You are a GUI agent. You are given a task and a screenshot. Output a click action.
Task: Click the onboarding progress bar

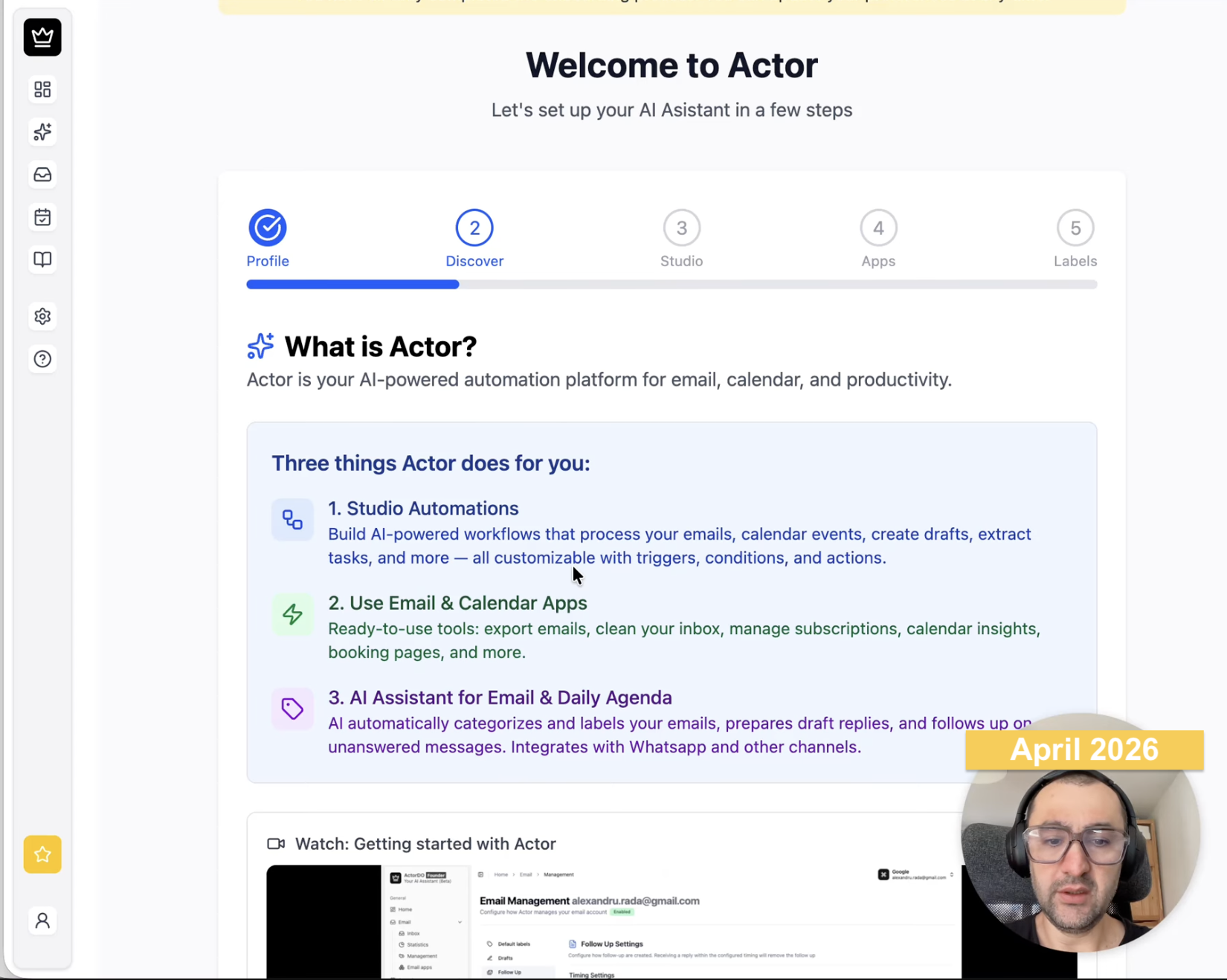671,285
